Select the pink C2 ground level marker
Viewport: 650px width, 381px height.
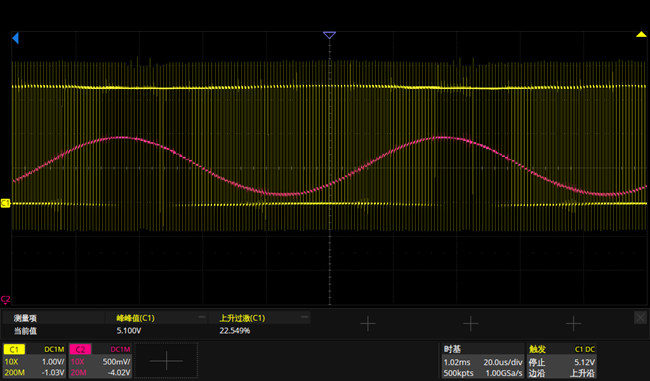(5, 299)
